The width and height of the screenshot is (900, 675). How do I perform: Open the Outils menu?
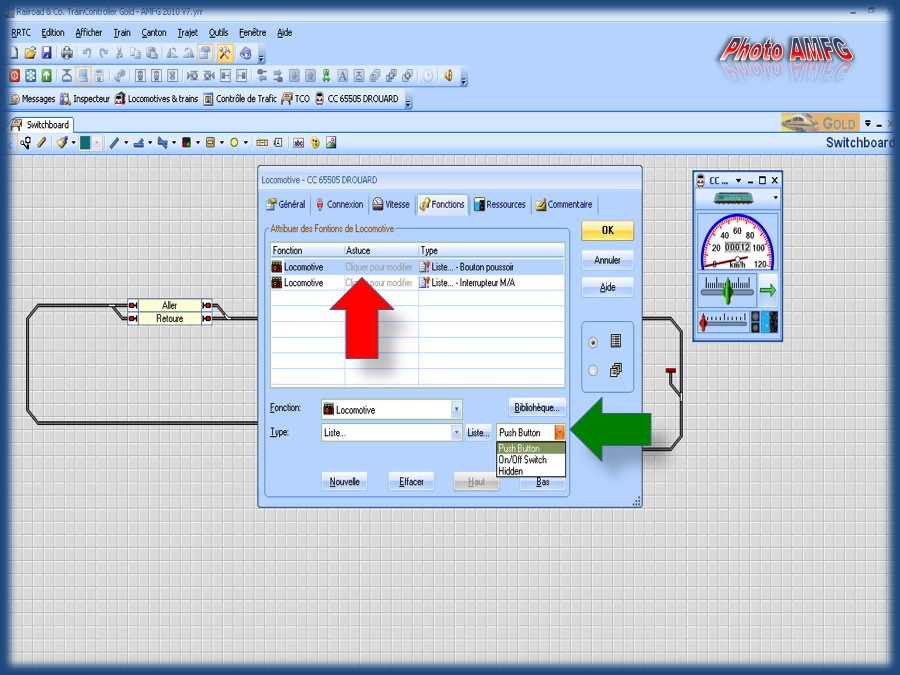218,33
